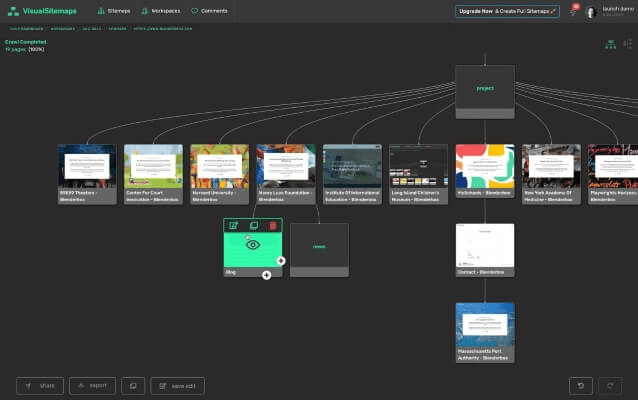This screenshot has height=400, width=638.
Task: Click the save edit button
Action: click(177, 386)
